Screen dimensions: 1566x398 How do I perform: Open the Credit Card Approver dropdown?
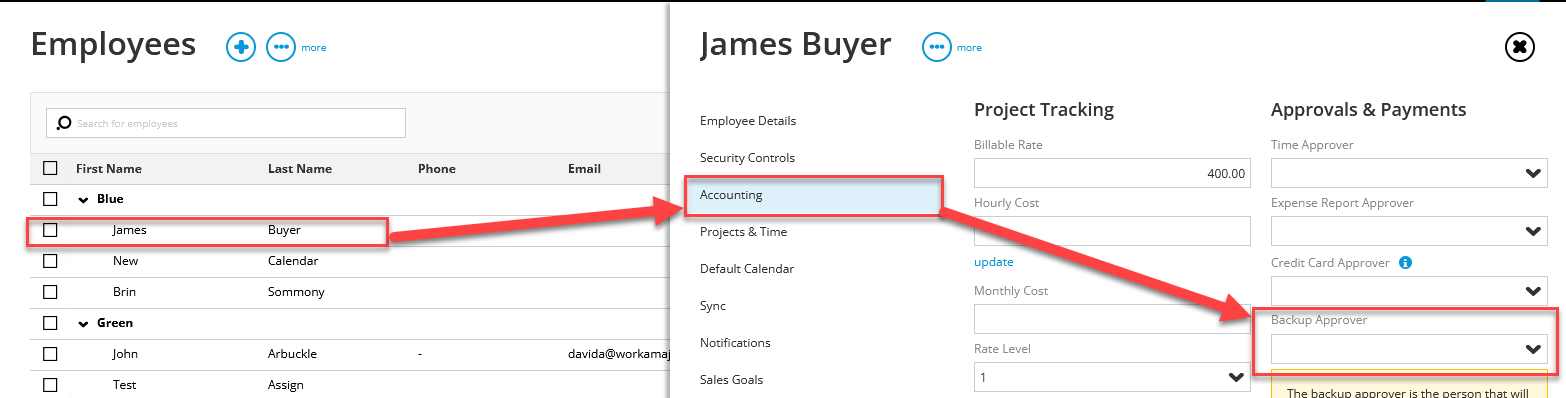coord(1409,291)
